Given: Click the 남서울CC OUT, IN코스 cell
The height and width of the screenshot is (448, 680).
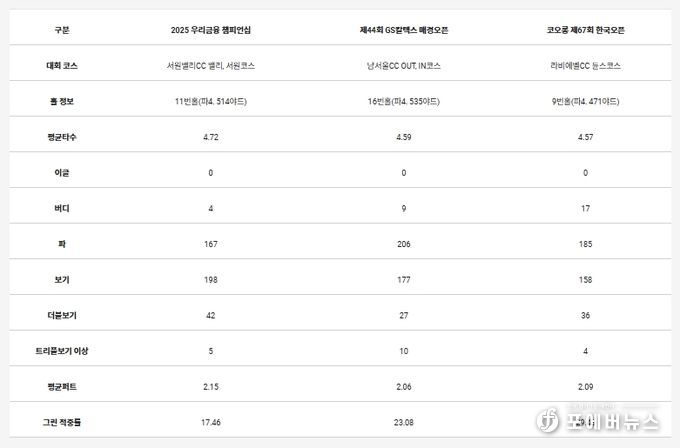Looking at the screenshot, I should pyautogui.click(x=404, y=65).
